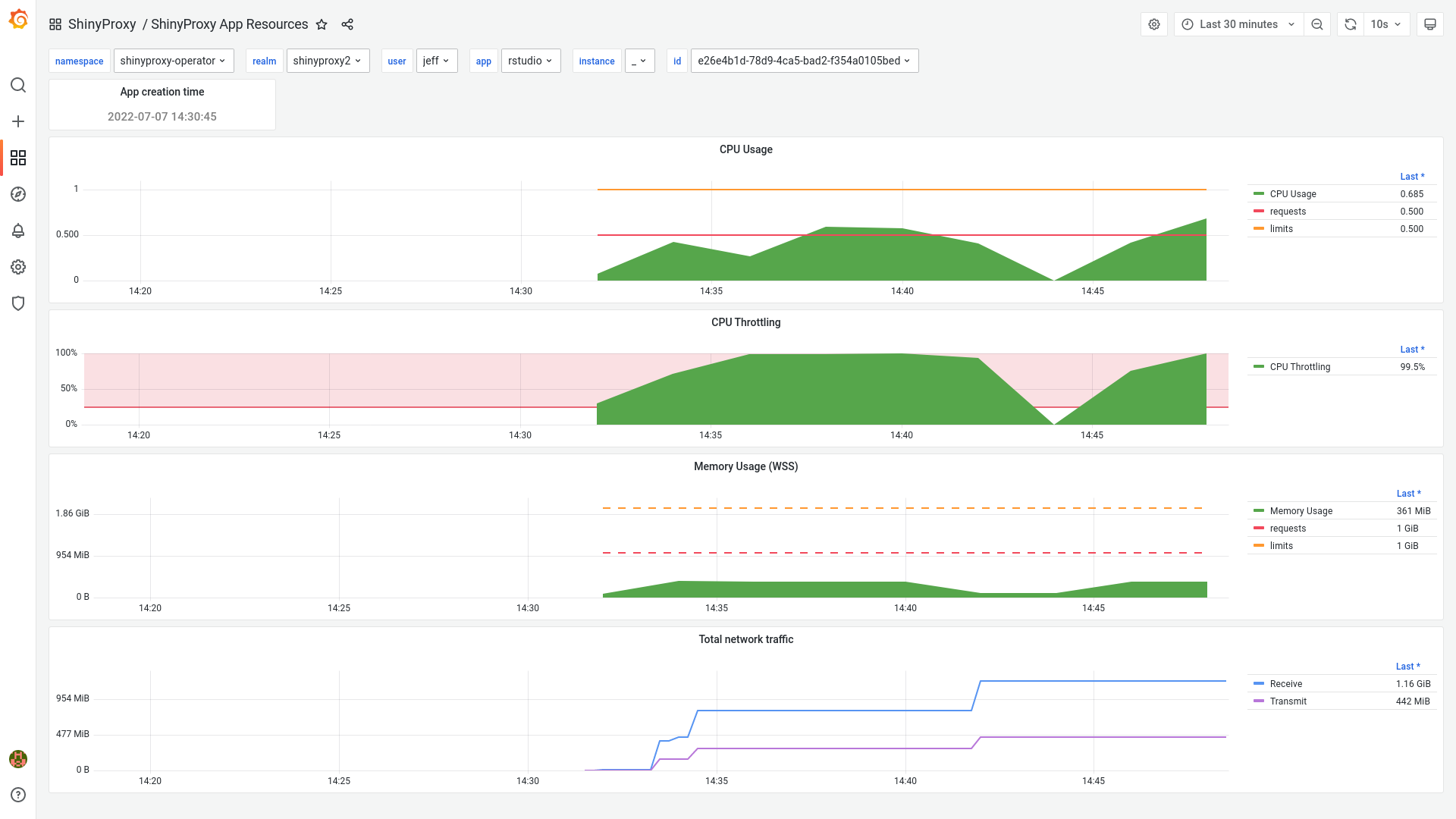Open Server Admin shield icon
The width and height of the screenshot is (1456, 819).
pos(18,303)
